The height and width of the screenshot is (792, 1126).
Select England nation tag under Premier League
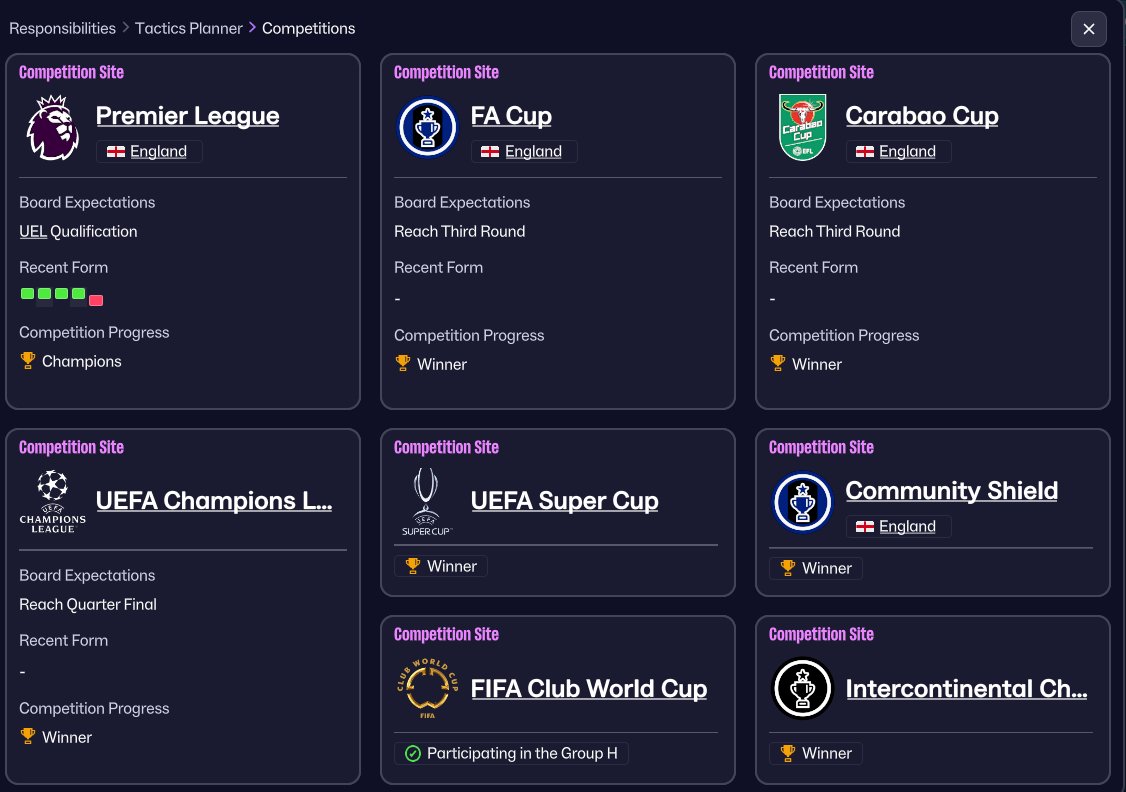coord(149,152)
